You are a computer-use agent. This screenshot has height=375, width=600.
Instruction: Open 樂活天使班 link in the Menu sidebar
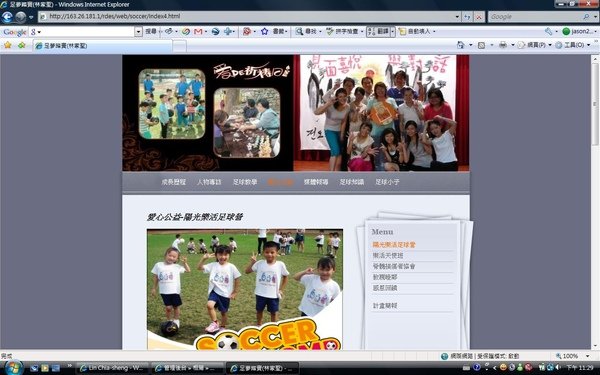point(388,255)
